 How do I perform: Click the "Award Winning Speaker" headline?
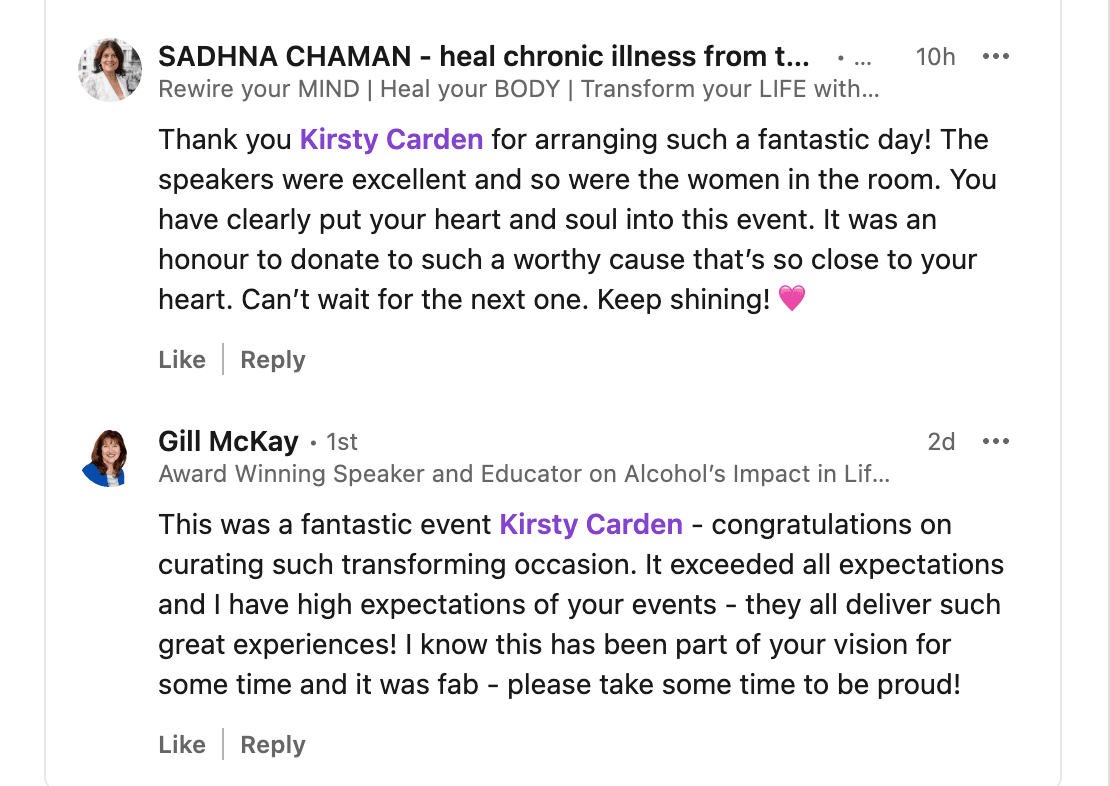coord(523,474)
